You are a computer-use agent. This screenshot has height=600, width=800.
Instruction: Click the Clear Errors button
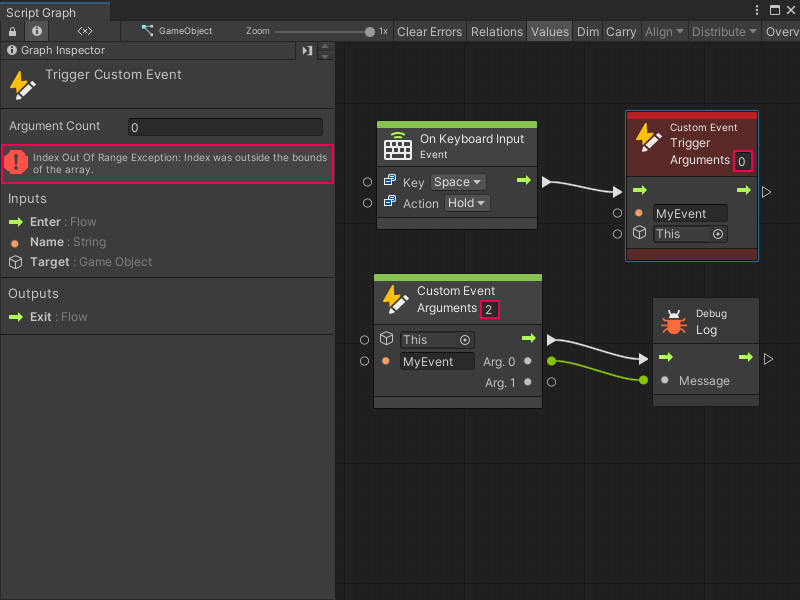pos(429,31)
